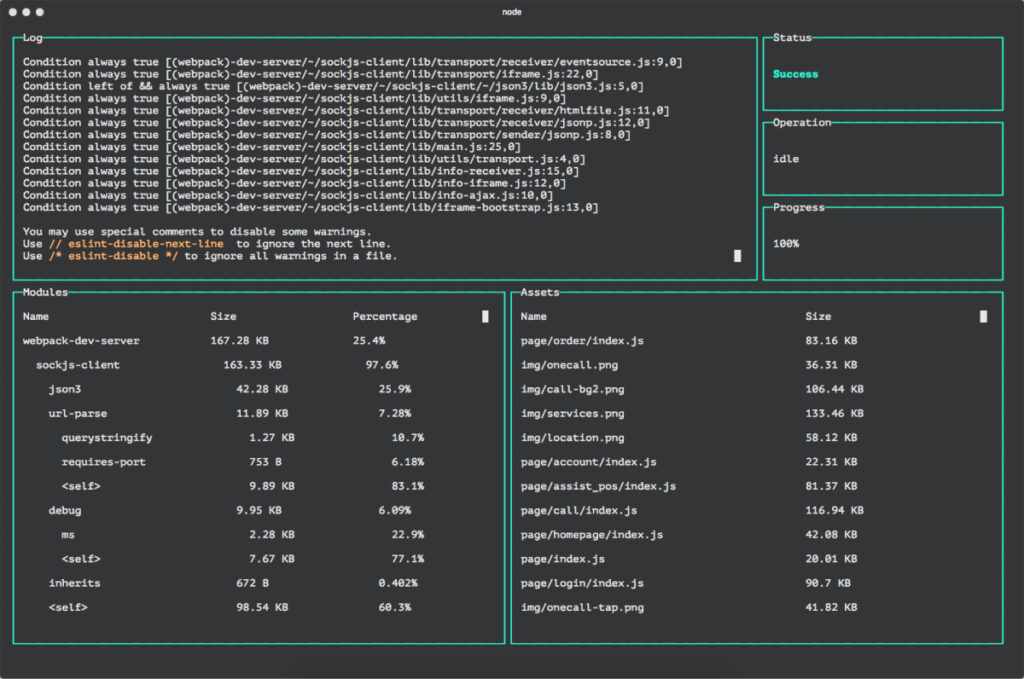Viewport: 1024px width, 679px height.
Task: Click the Success status text
Action: click(795, 74)
